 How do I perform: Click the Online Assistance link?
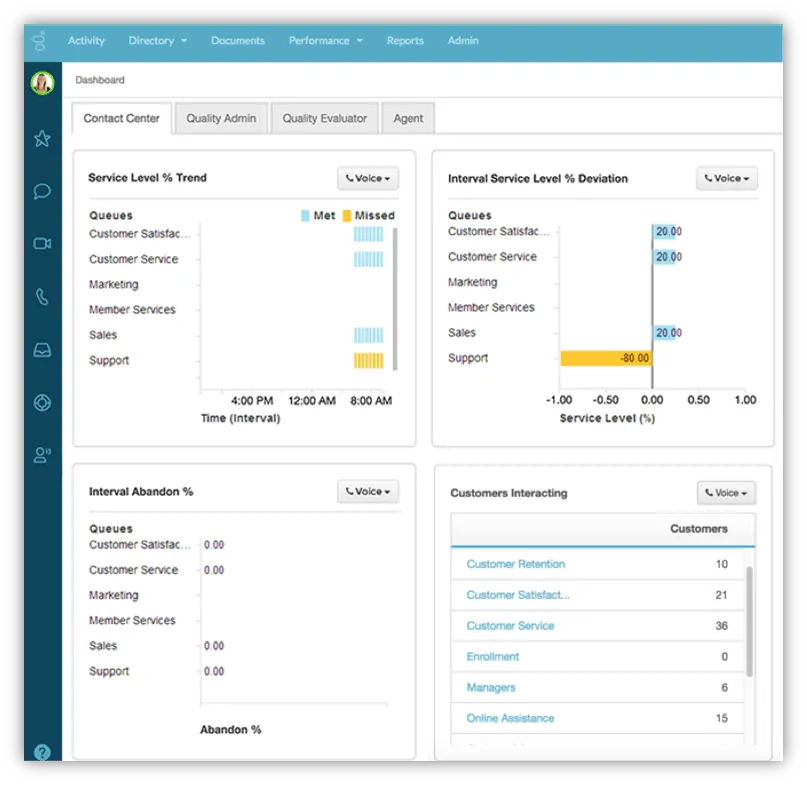point(510,718)
